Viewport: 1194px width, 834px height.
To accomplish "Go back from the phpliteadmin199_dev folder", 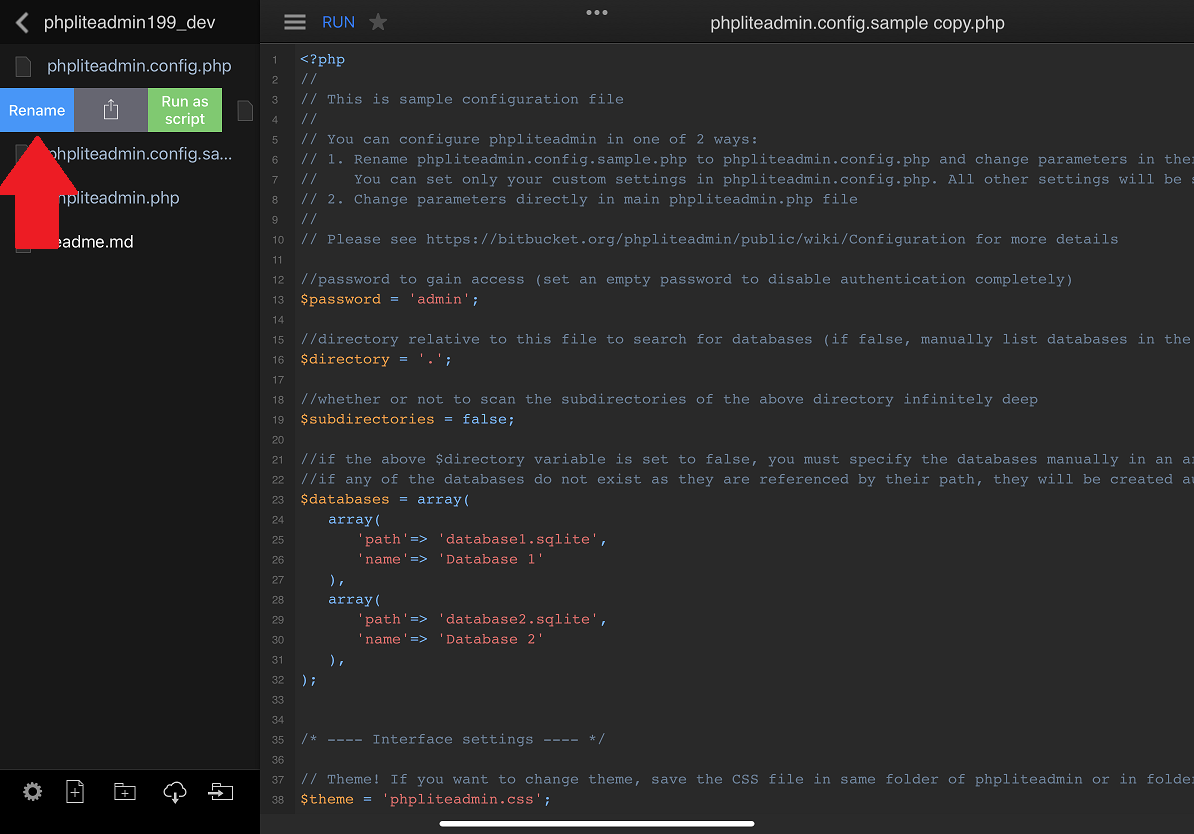I will coord(22,23).
